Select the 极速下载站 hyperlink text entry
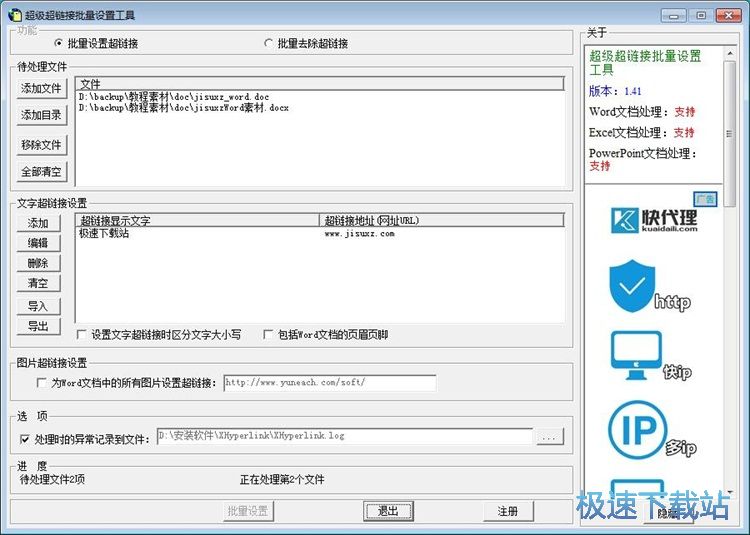This screenshot has width=750, height=535. 104,233
